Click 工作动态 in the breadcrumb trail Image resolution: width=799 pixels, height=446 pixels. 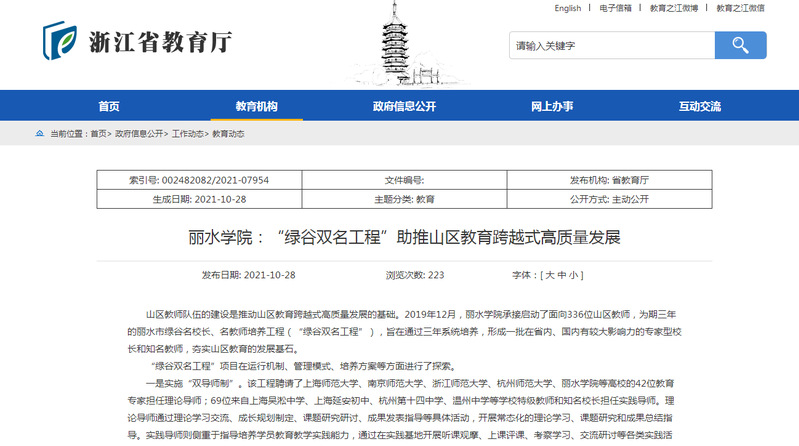(x=187, y=133)
